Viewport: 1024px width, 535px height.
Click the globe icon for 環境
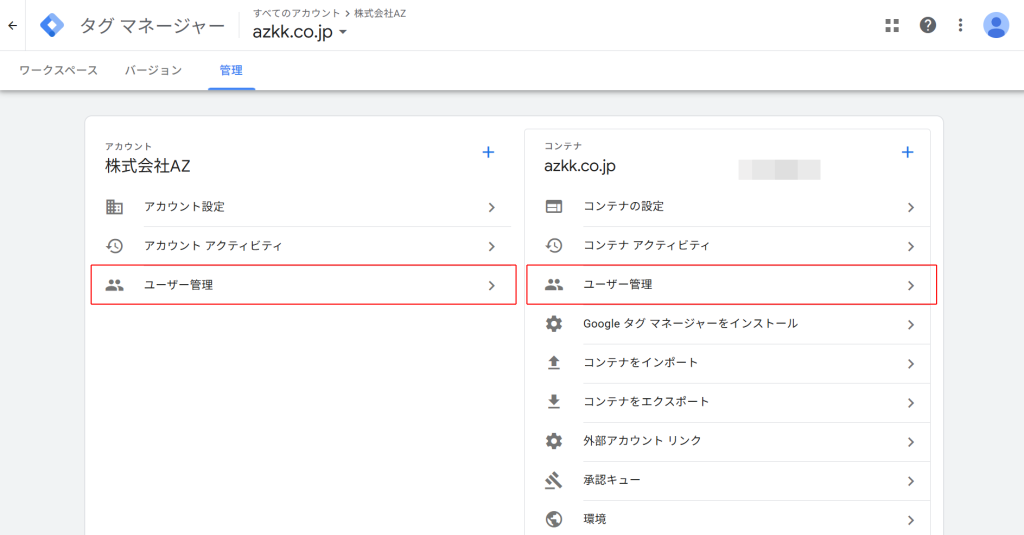click(554, 519)
